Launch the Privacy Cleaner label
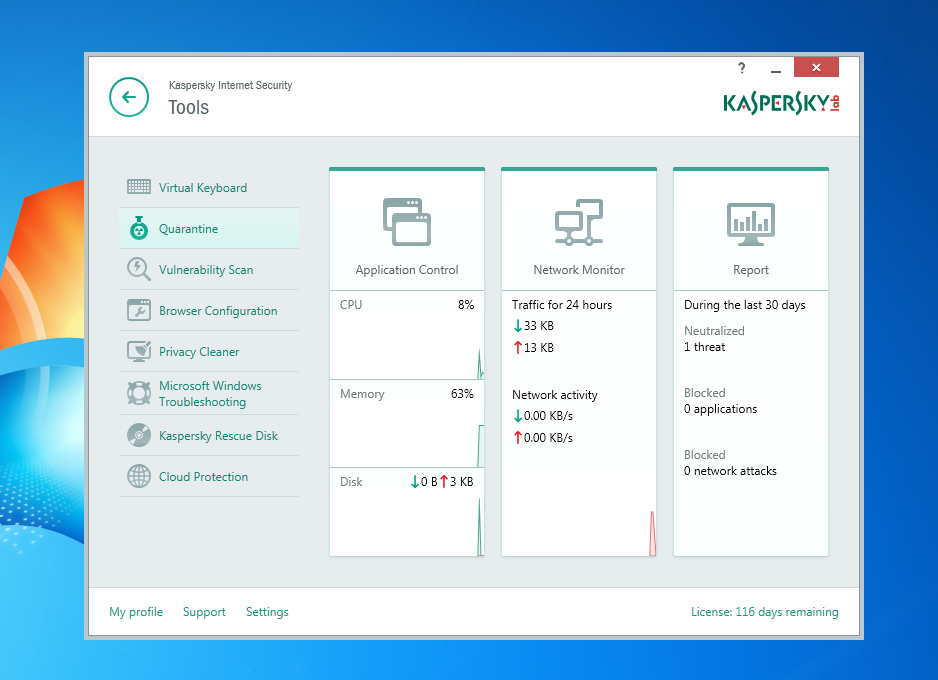 point(199,352)
